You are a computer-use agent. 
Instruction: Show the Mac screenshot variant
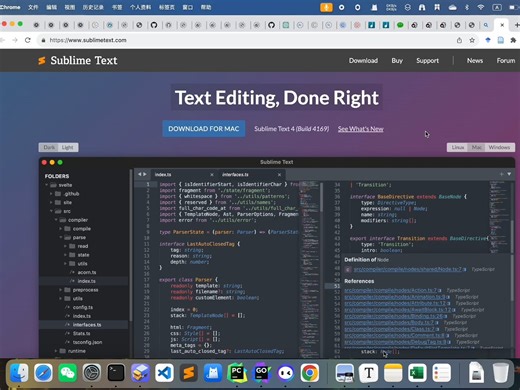coord(477,147)
